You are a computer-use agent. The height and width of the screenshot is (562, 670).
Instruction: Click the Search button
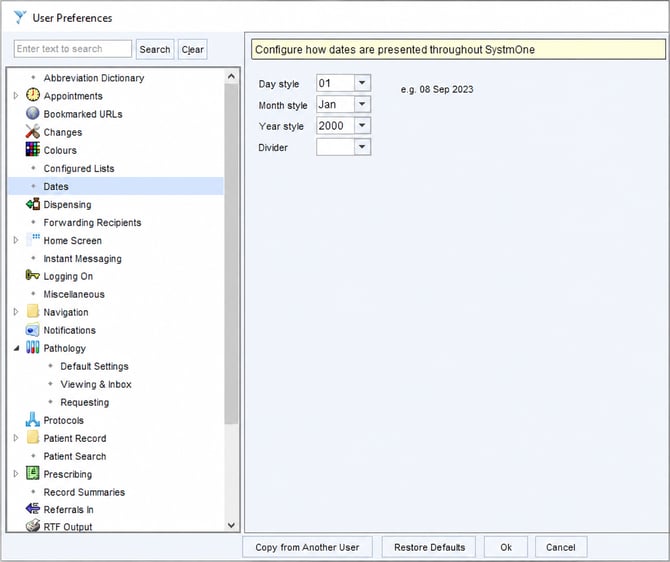click(x=155, y=49)
